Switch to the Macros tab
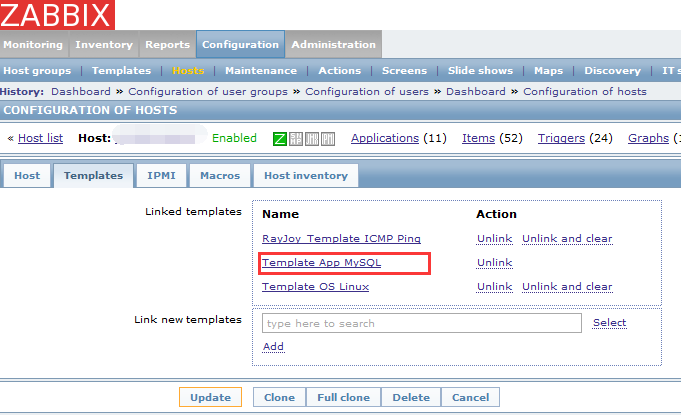The width and height of the screenshot is (681, 415). [x=220, y=175]
